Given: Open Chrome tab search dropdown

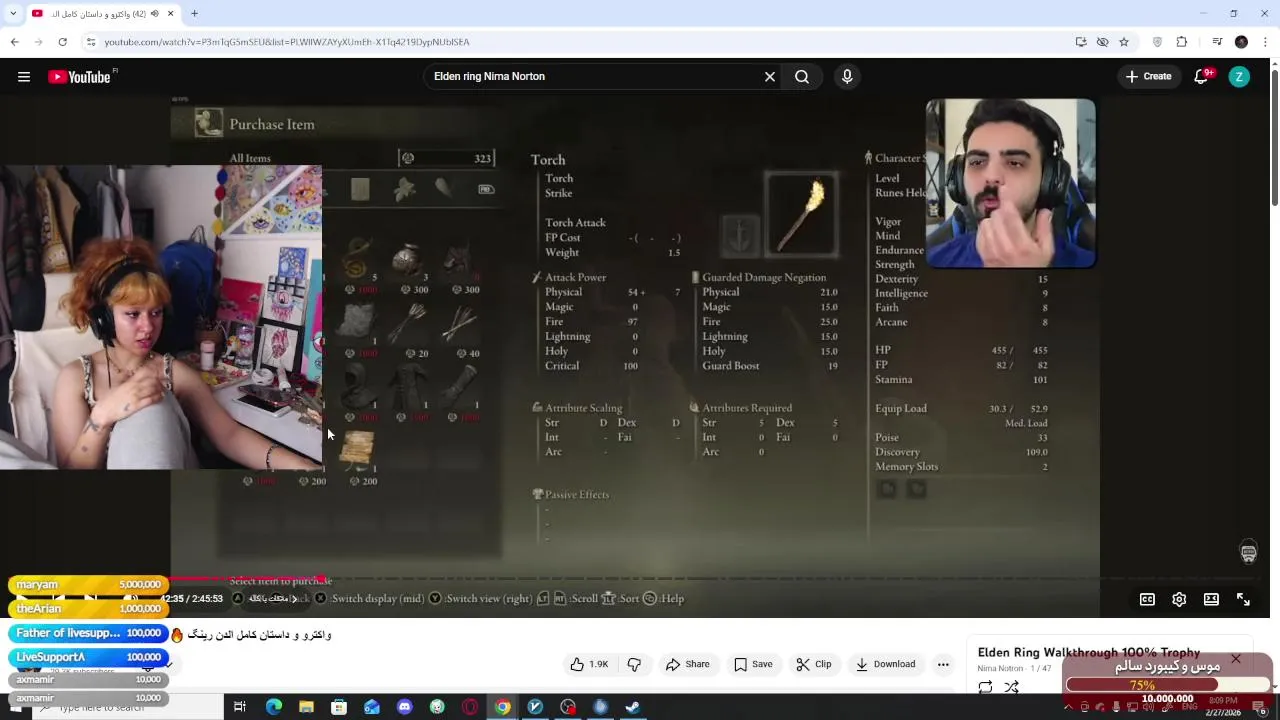Looking at the screenshot, I should [13, 14].
